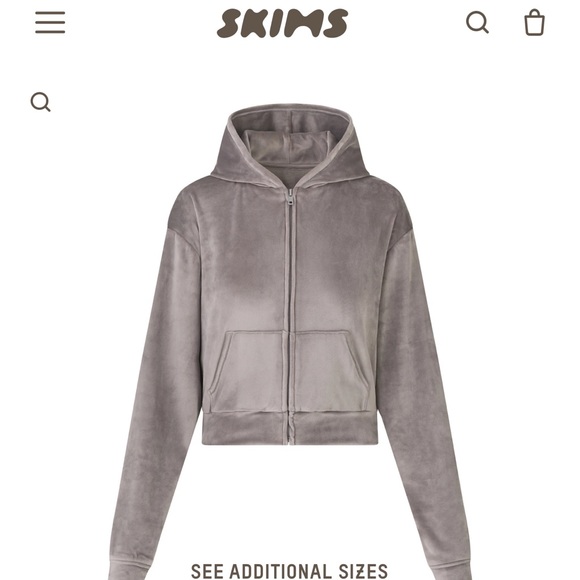Open site search from the header
Image resolution: width=580 pixels, height=580 pixels.
[477, 23]
